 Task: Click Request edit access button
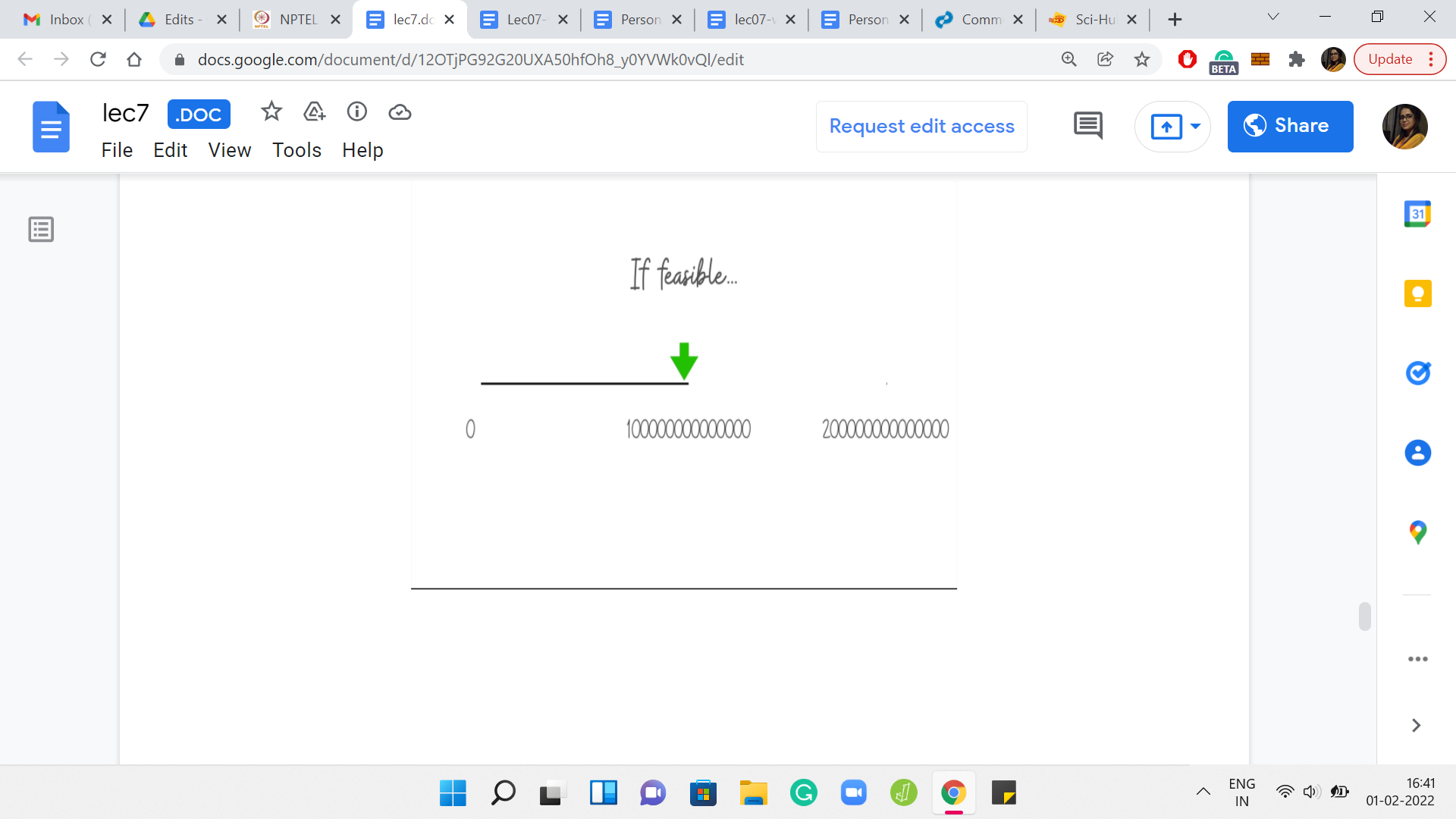pyautogui.click(x=921, y=126)
